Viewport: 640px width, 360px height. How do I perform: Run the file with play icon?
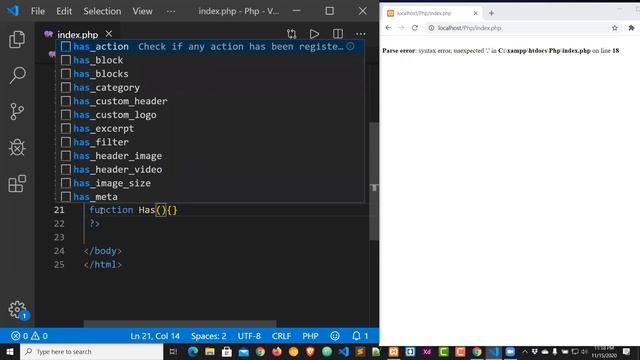click(314, 34)
